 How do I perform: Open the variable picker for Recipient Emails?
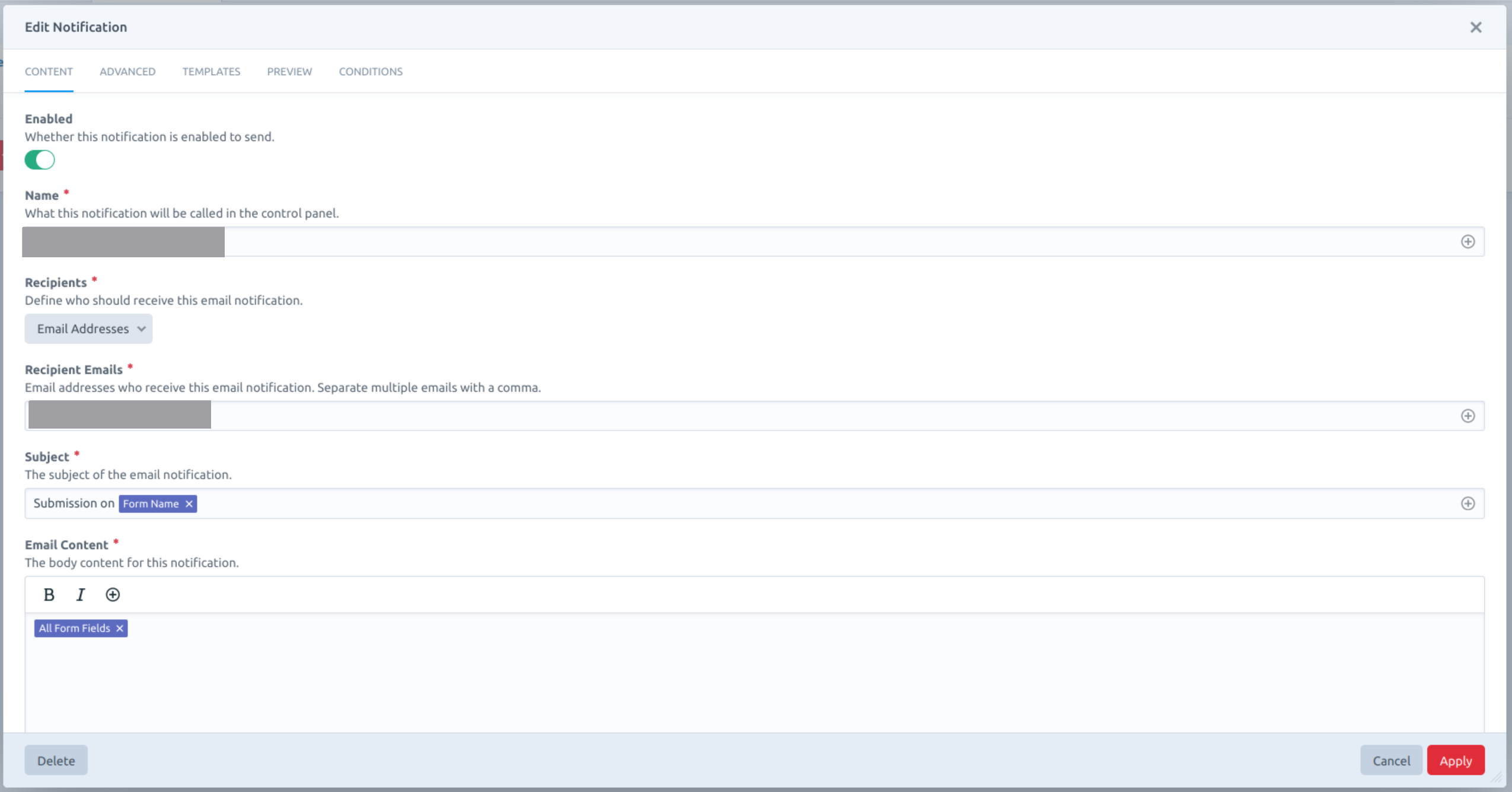pos(1468,415)
